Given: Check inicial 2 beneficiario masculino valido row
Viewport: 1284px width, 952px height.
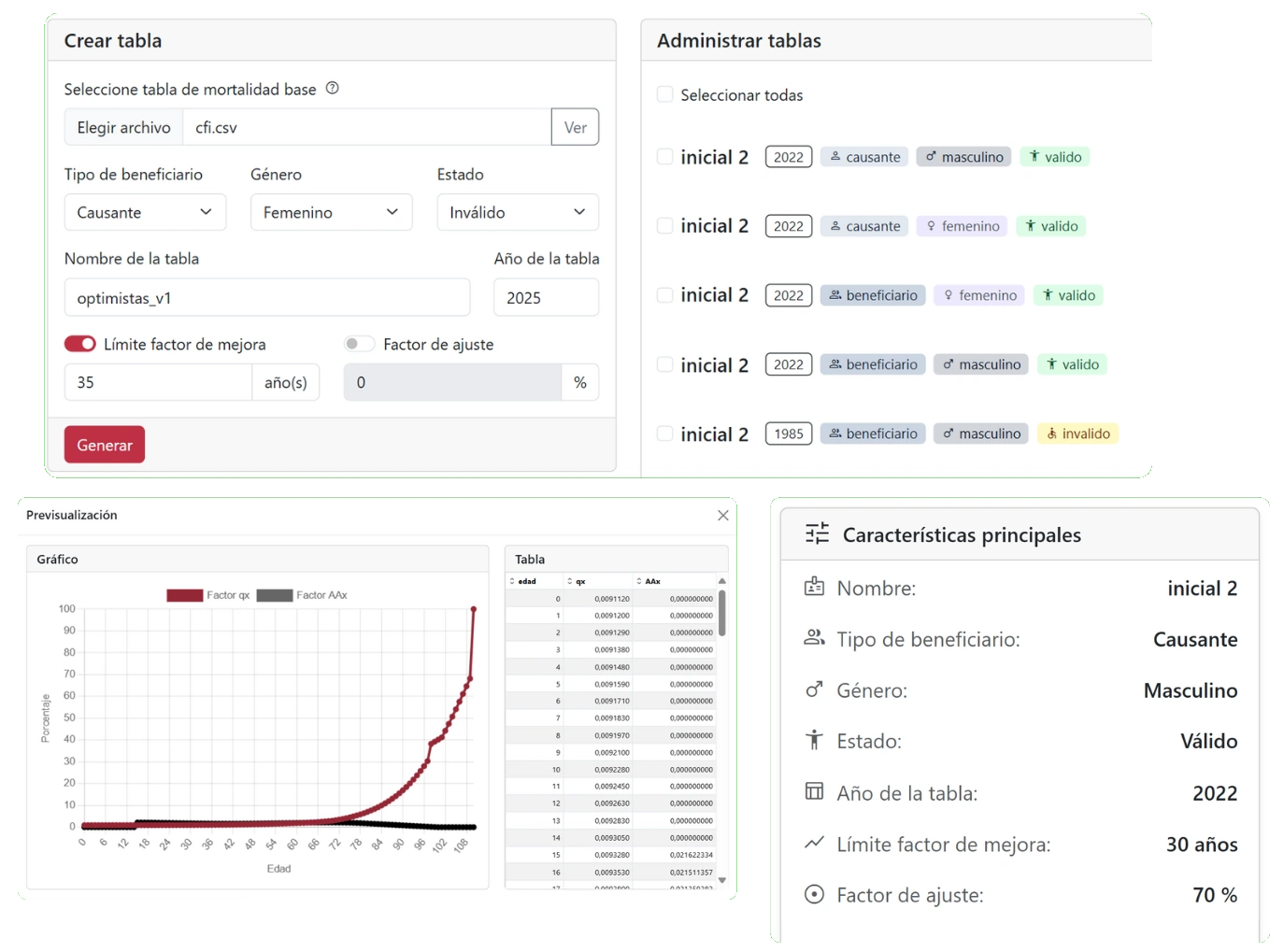Looking at the screenshot, I should tap(664, 364).
